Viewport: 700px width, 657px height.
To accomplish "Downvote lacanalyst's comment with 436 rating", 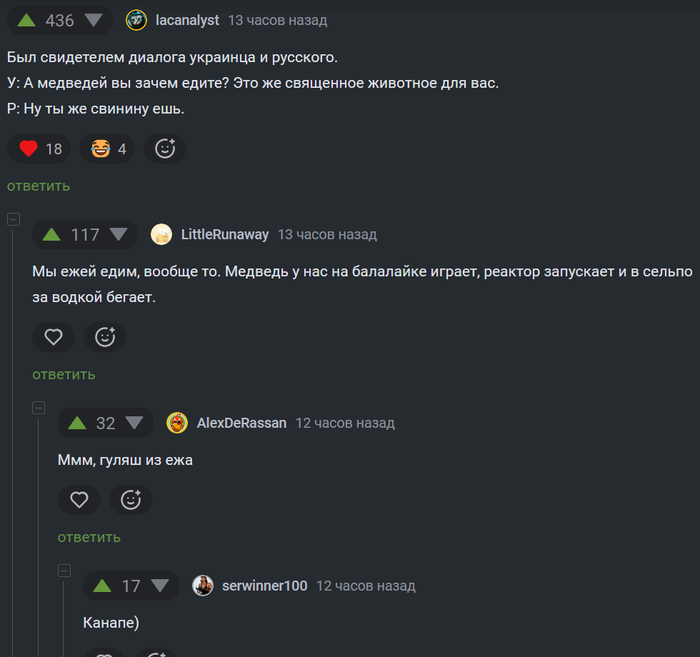I will 94,20.
